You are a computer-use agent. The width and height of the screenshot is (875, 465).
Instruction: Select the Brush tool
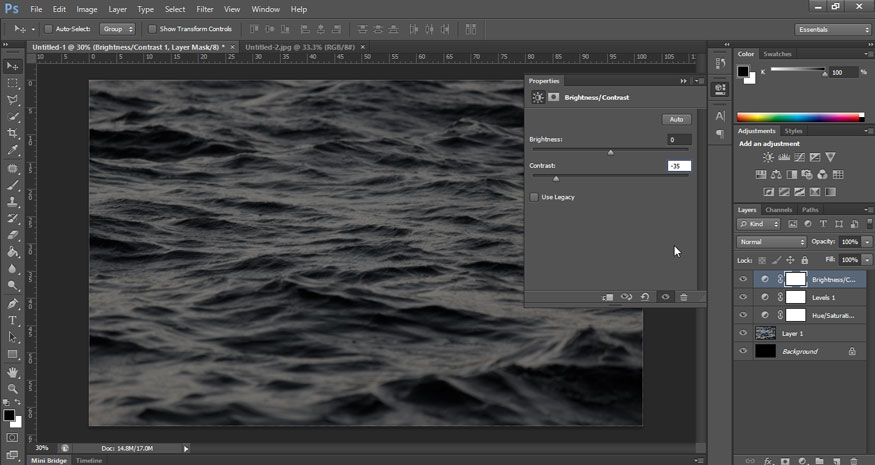pyautogui.click(x=12, y=185)
